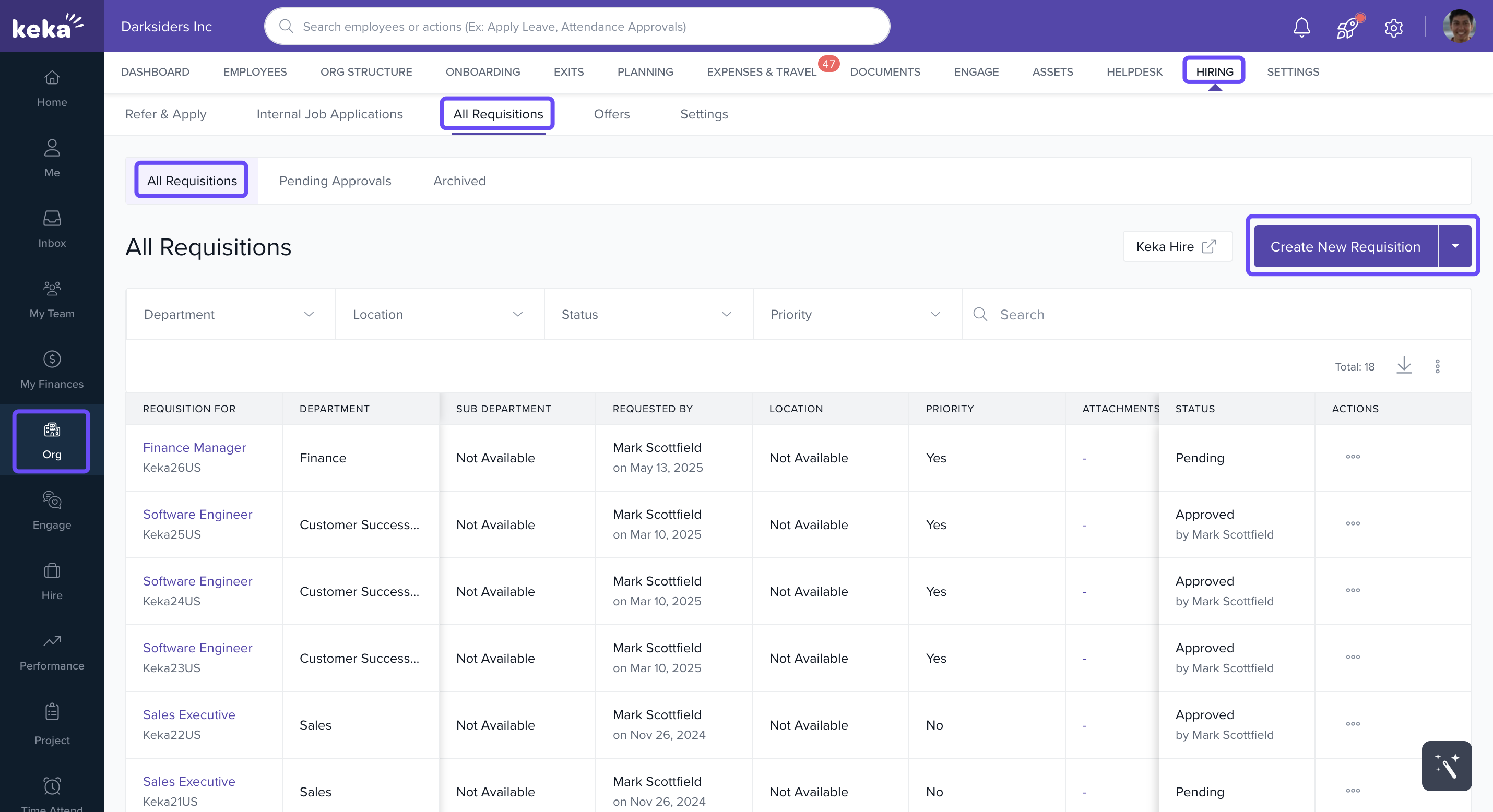Go to Inbox in the sidebar

52,229
